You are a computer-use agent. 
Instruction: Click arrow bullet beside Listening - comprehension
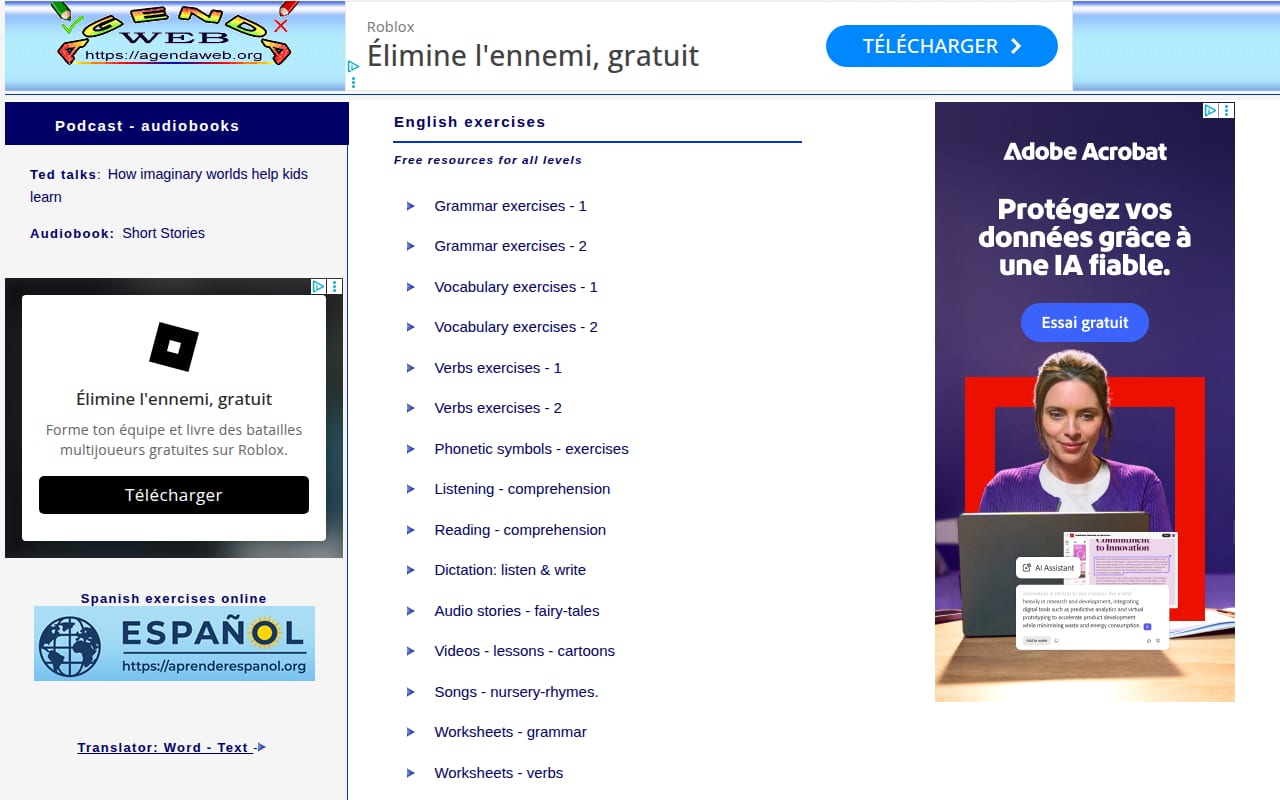[x=411, y=489]
